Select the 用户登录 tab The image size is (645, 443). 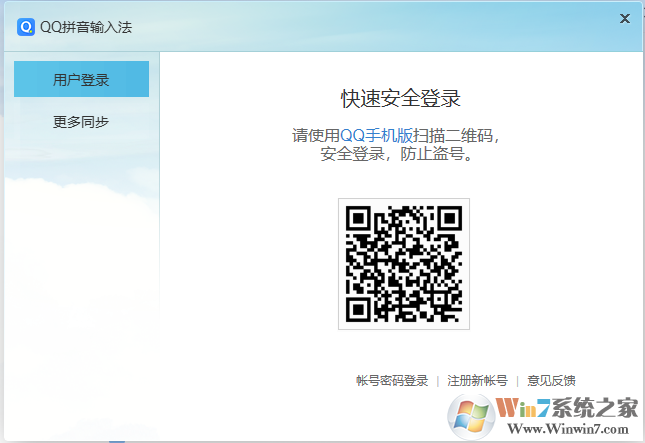81,79
